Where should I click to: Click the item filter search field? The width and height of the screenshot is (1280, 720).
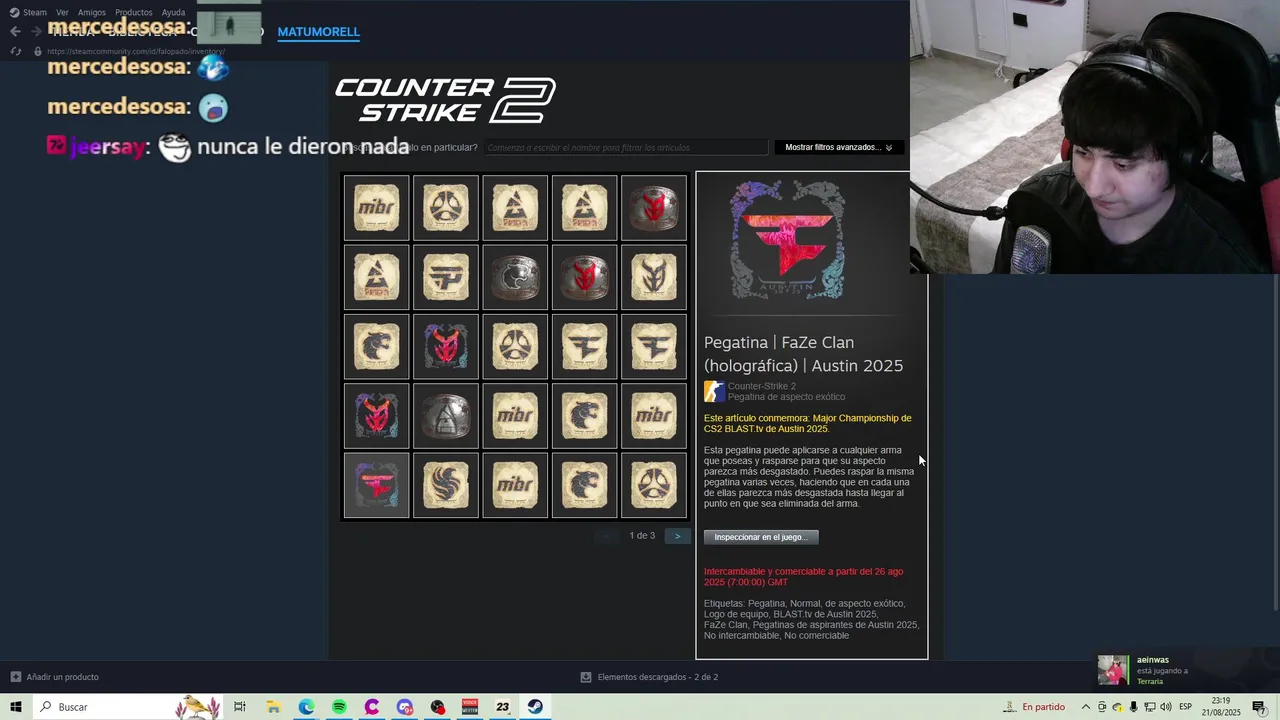click(626, 147)
